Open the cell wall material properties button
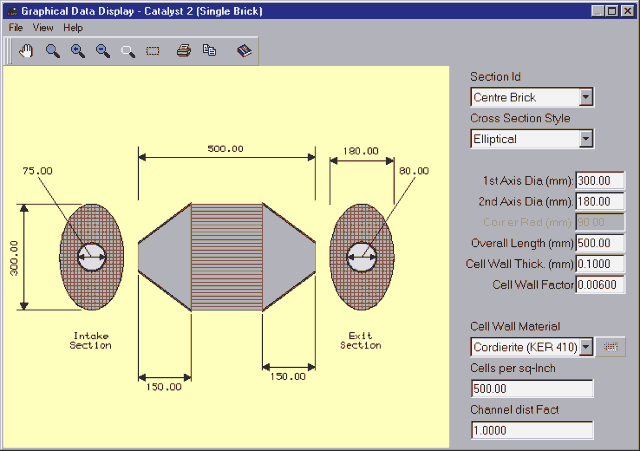Screen dimensions: 640x451 click(611, 347)
